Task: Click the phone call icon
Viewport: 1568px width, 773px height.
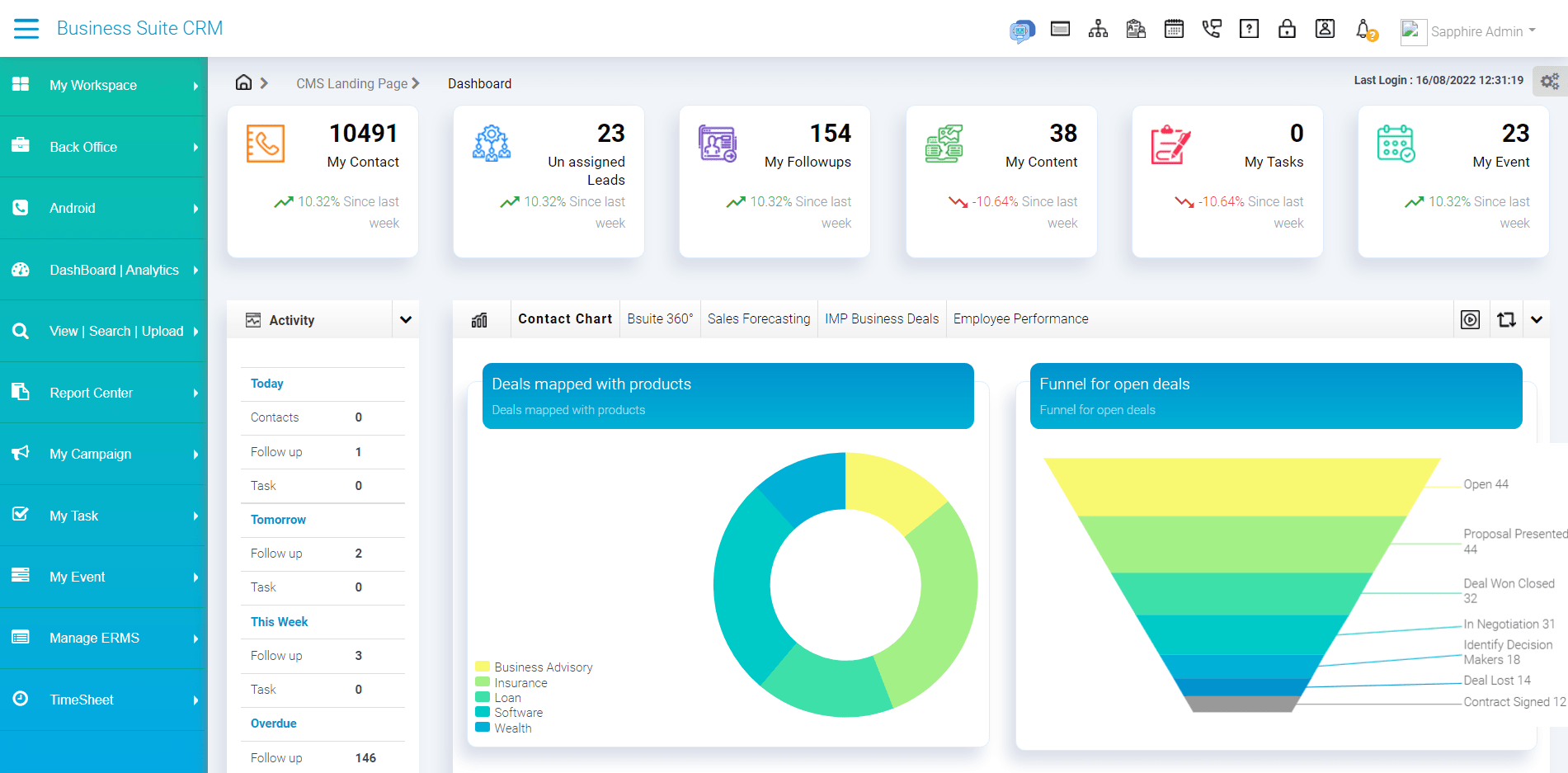Action: pyautogui.click(x=1212, y=29)
